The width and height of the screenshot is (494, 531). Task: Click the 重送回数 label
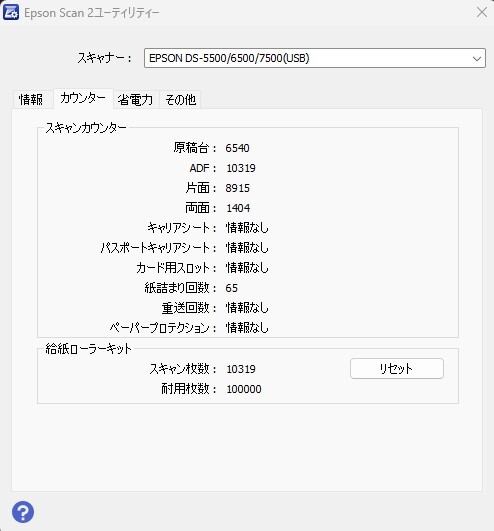[x=189, y=308]
